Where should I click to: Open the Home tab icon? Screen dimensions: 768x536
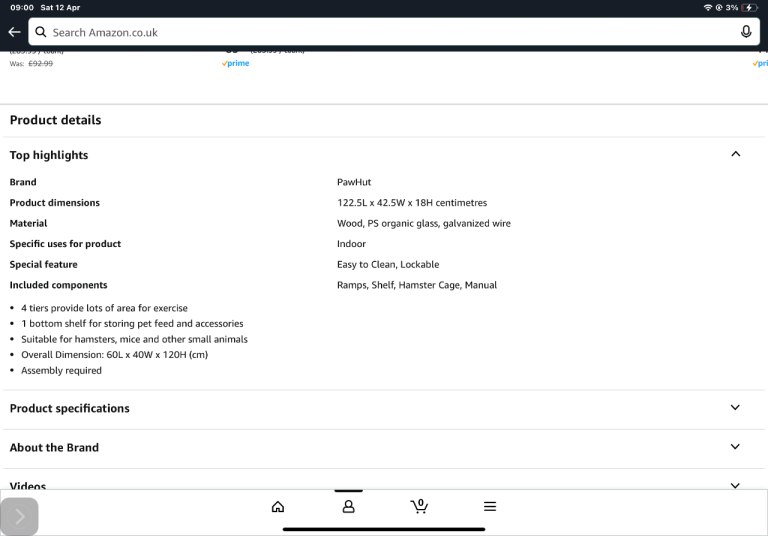tap(278, 506)
